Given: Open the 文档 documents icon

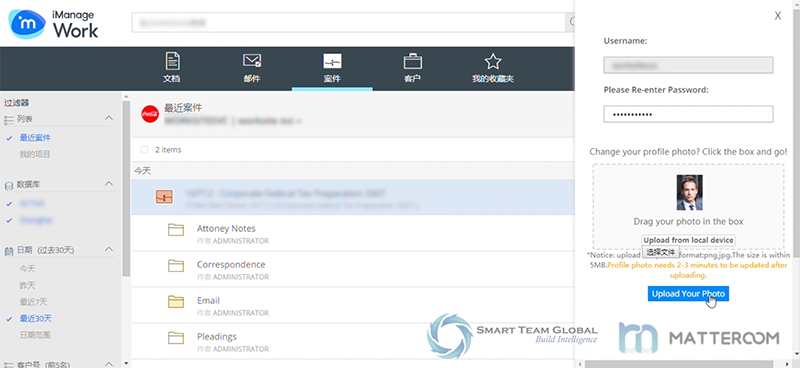Looking at the screenshot, I should pyautogui.click(x=172, y=61).
